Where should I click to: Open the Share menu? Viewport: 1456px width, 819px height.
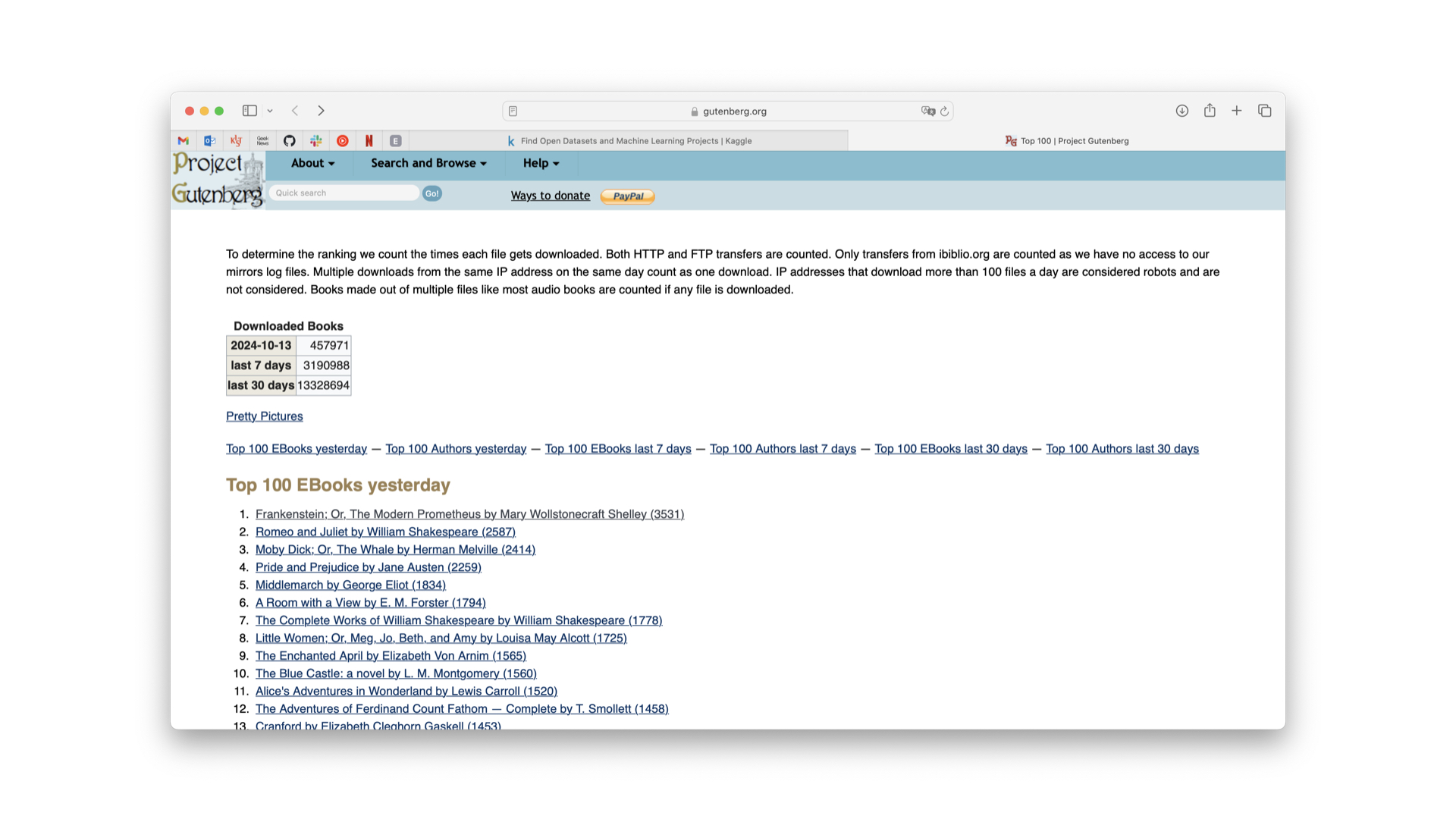(x=1210, y=111)
